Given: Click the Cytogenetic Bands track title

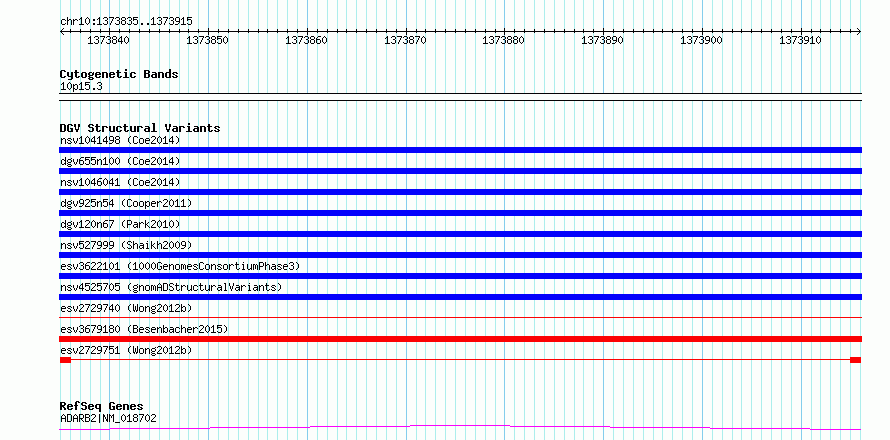Looking at the screenshot, I should 119,74.
